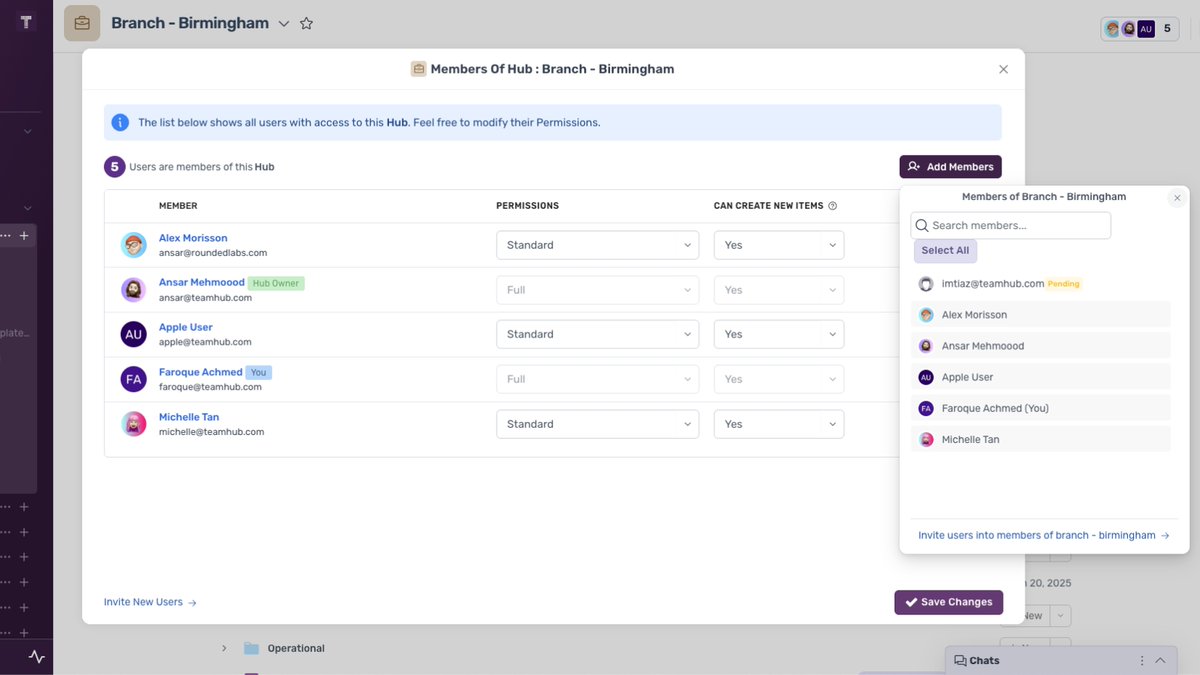Screen dimensions: 1200x675
Task: Click the Save Changes button
Action: click(x=949, y=602)
